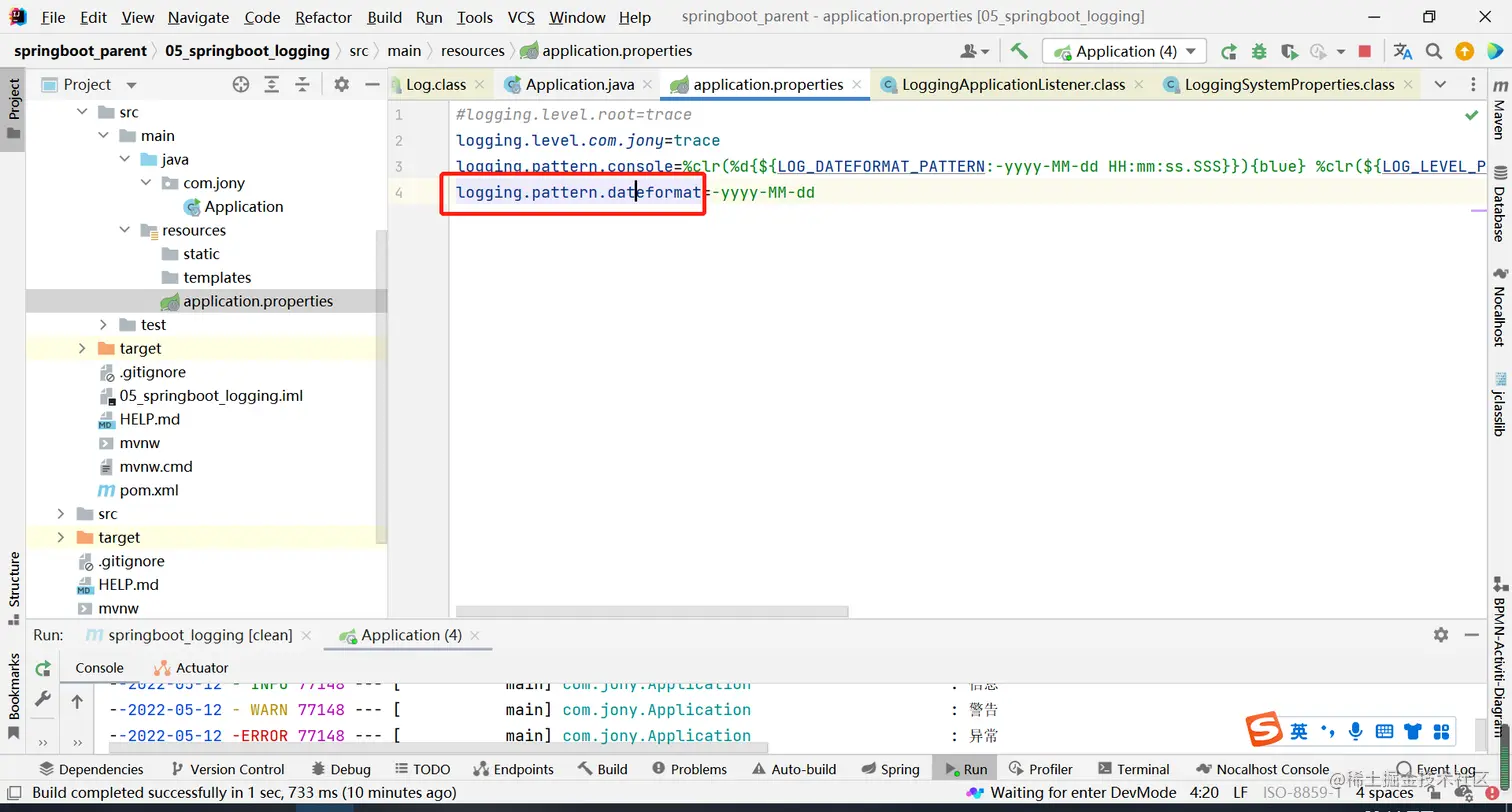Open Database tool window

pyautogui.click(x=1499, y=203)
